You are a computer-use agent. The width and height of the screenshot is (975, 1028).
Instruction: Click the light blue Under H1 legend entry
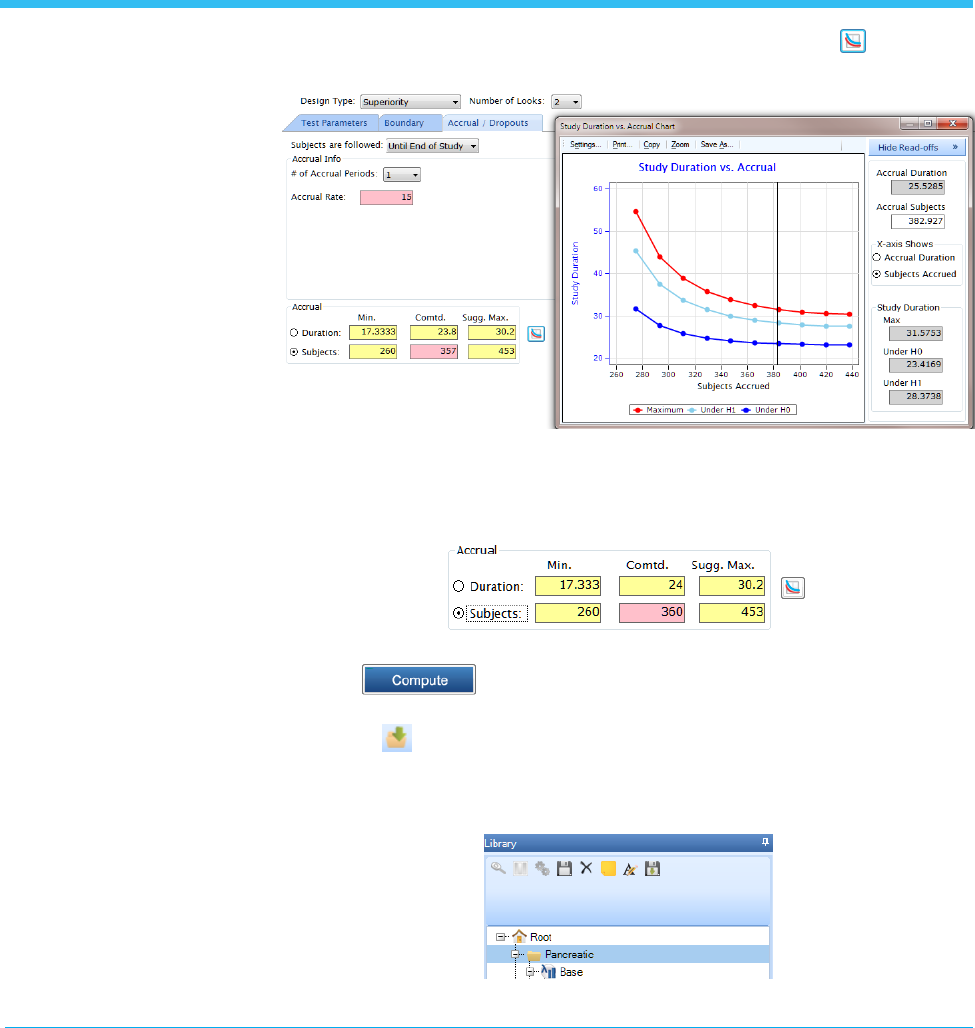click(x=711, y=410)
